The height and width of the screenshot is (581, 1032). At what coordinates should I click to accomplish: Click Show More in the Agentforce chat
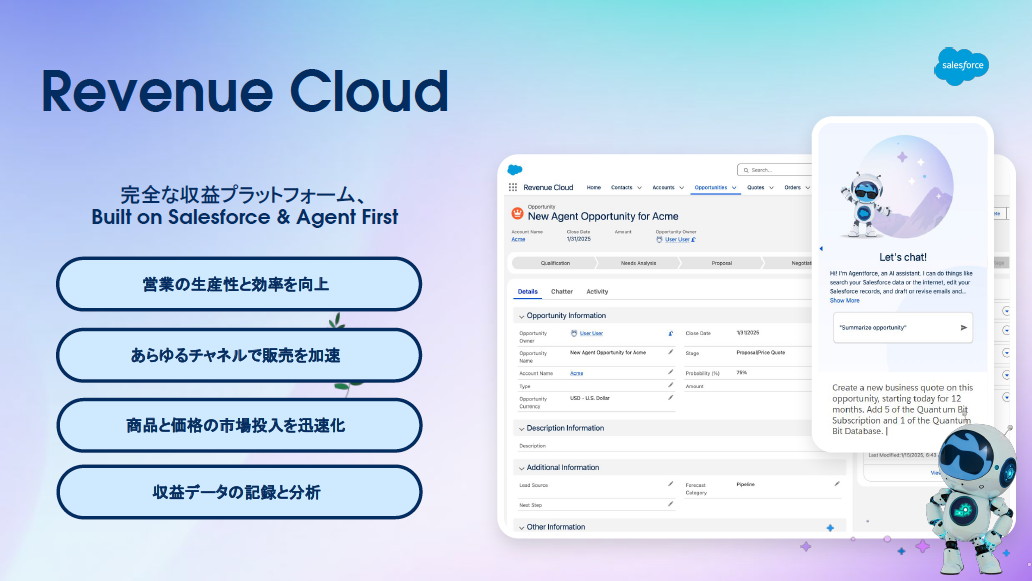(844, 301)
